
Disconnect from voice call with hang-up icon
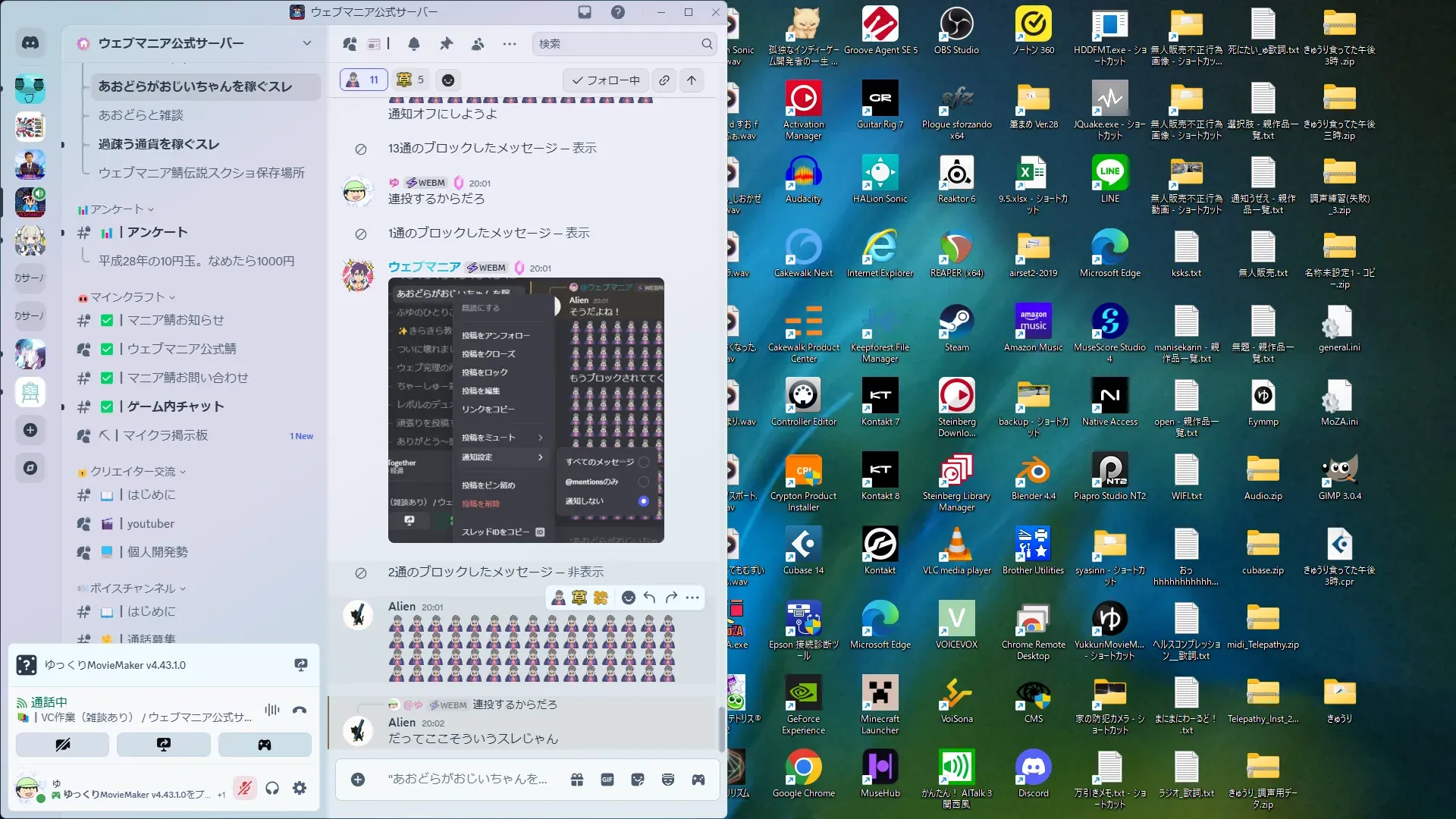[300, 710]
